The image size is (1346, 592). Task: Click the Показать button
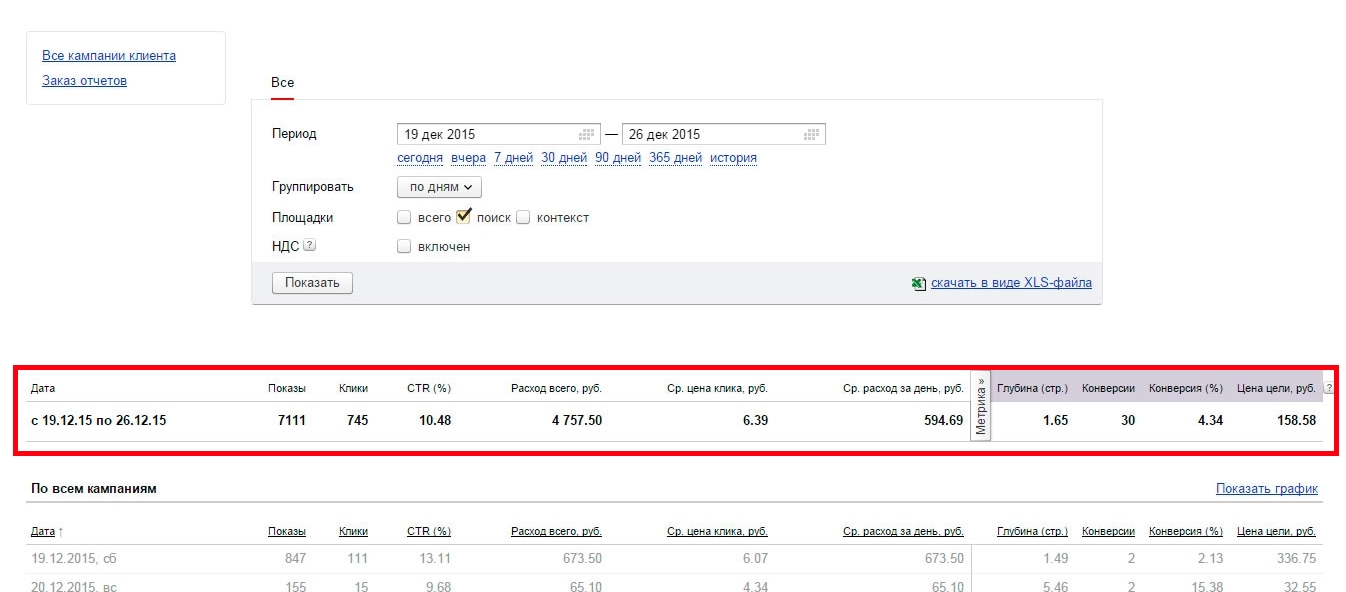coord(312,283)
